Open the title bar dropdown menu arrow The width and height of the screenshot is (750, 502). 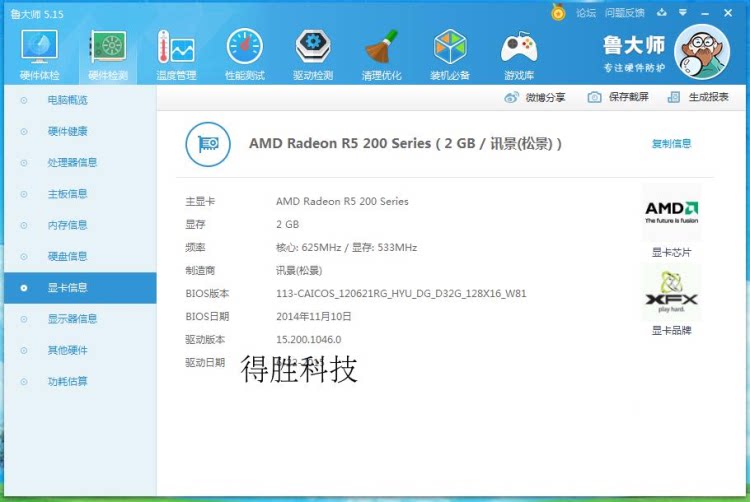click(683, 13)
